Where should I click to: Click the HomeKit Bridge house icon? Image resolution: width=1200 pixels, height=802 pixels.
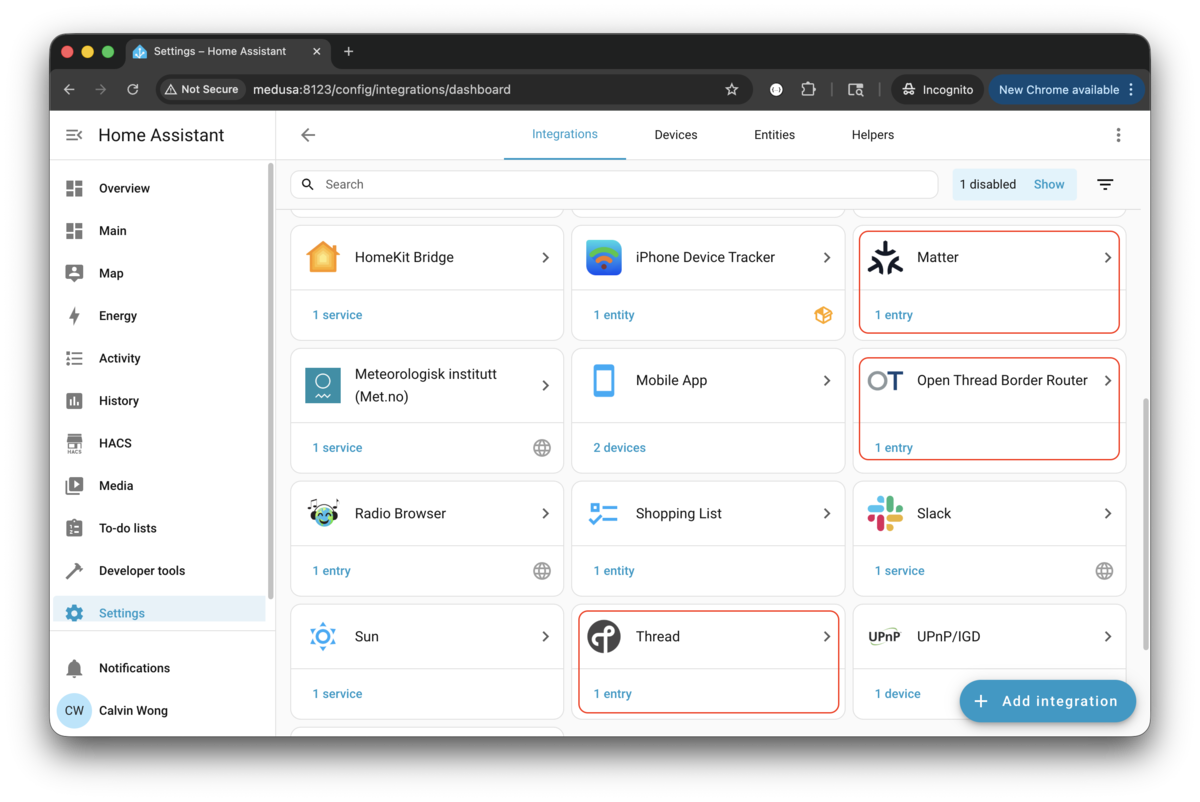[x=323, y=257]
